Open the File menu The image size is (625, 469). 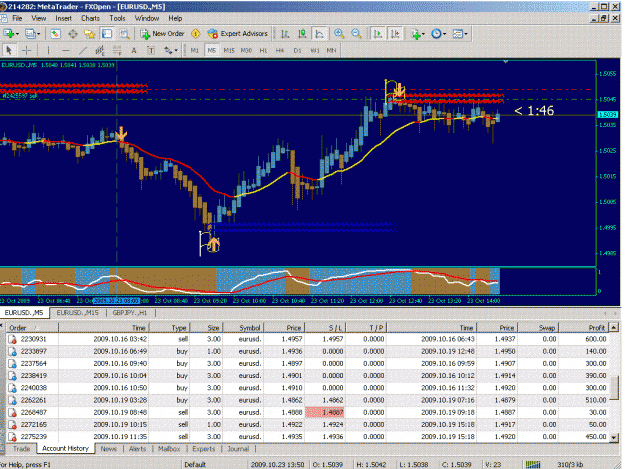pos(17,18)
